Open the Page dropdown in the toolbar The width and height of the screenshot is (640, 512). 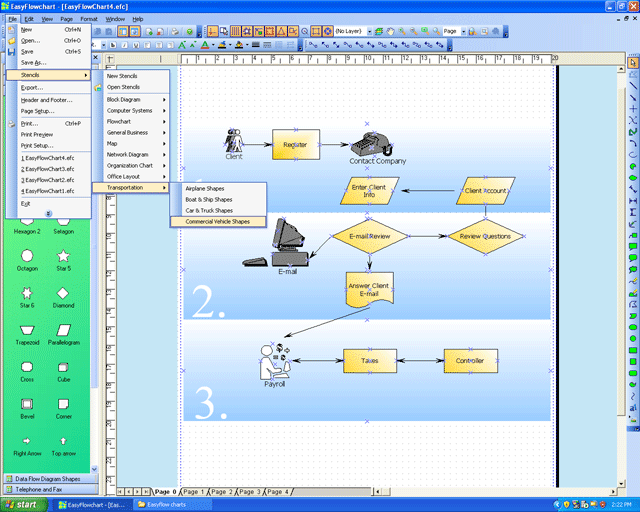[454, 31]
